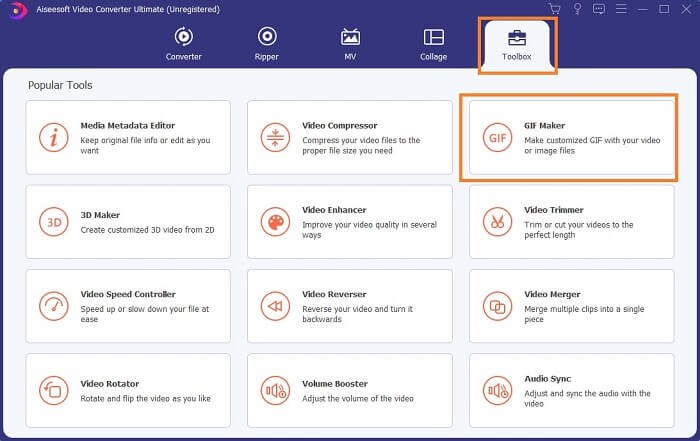Launch GIF Maker title
The width and height of the screenshot is (700, 441).
[x=544, y=125]
